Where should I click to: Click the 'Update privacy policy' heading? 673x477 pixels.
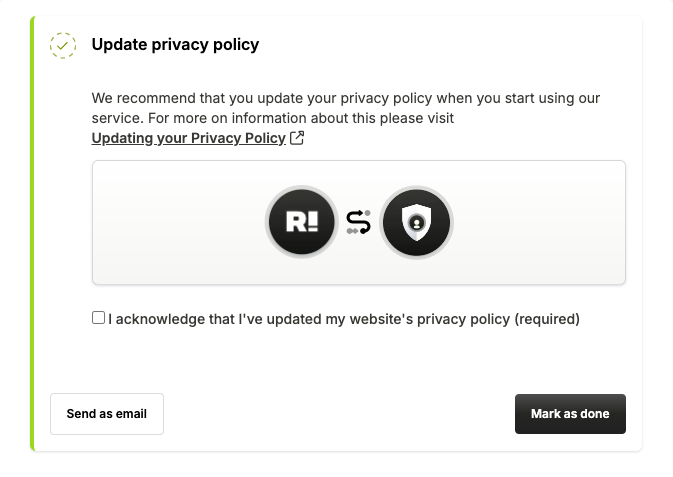tap(175, 44)
